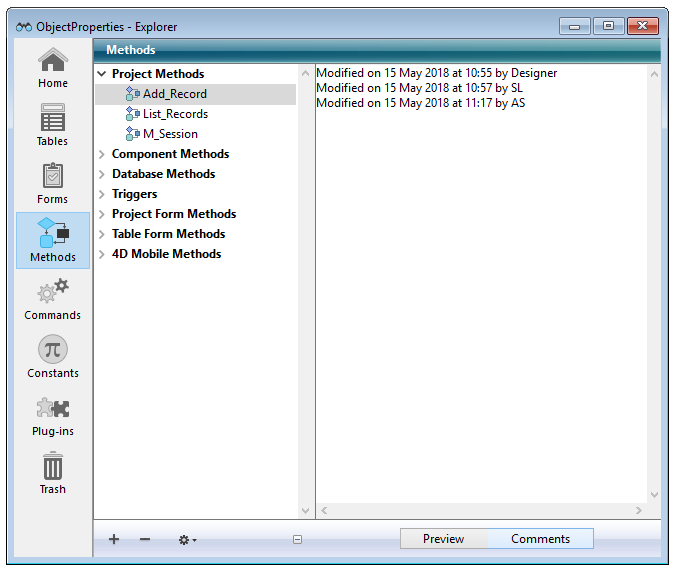The image size is (676, 573).
Task: Click the minus delete button
Action: click(x=145, y=539)
